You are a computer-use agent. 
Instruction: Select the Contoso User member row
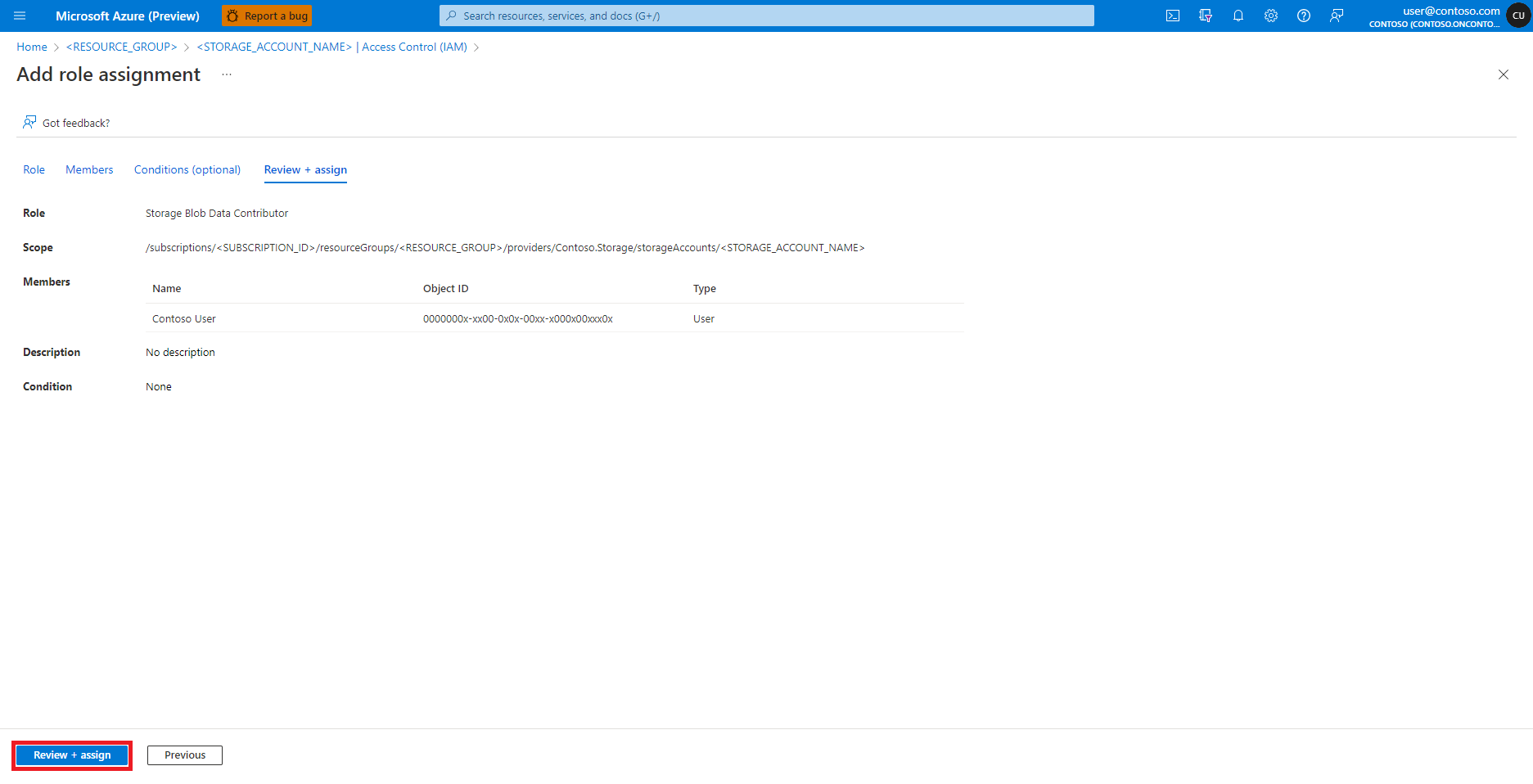(x=555, y=318)
